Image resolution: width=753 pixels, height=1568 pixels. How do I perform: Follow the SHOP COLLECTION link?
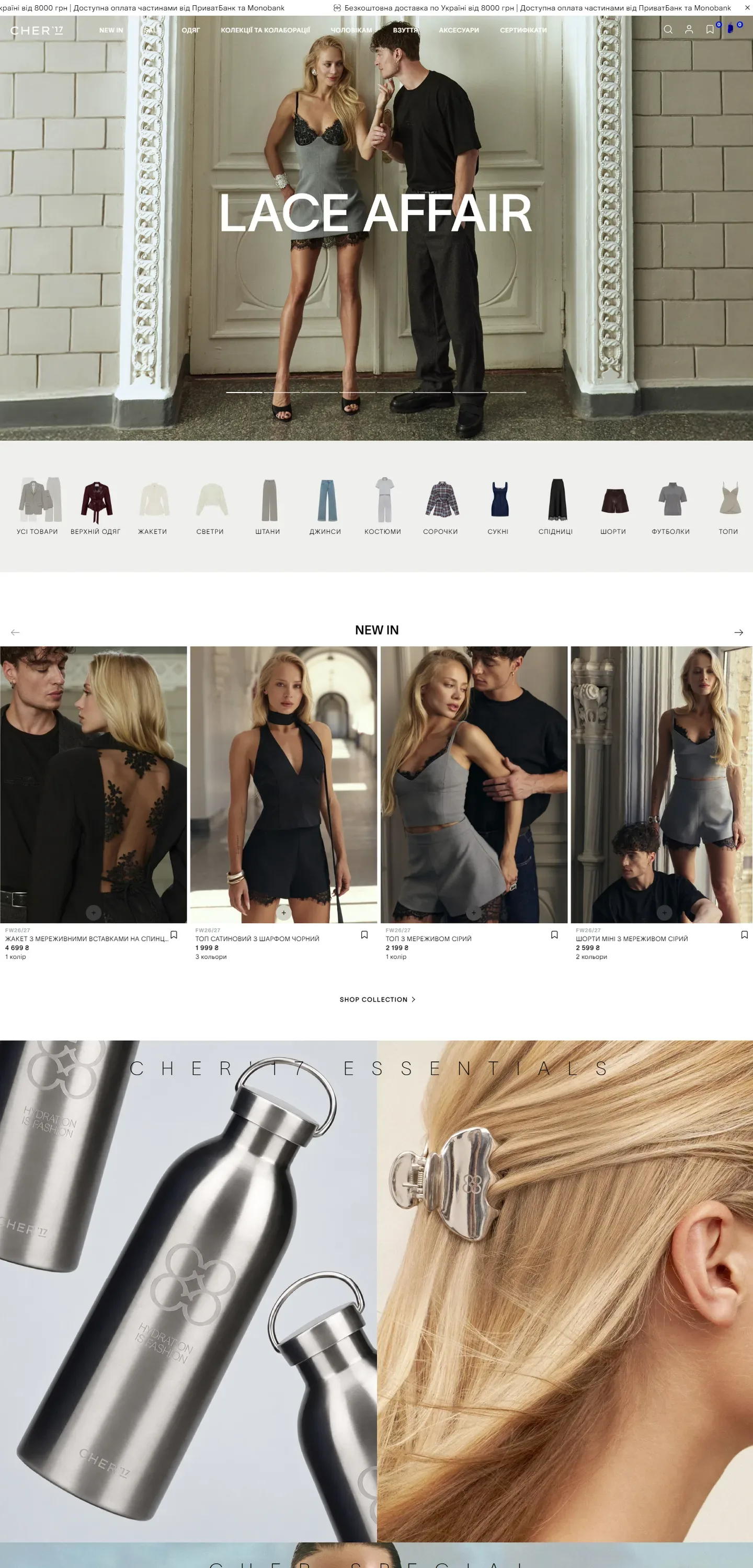tap(378, 999)
